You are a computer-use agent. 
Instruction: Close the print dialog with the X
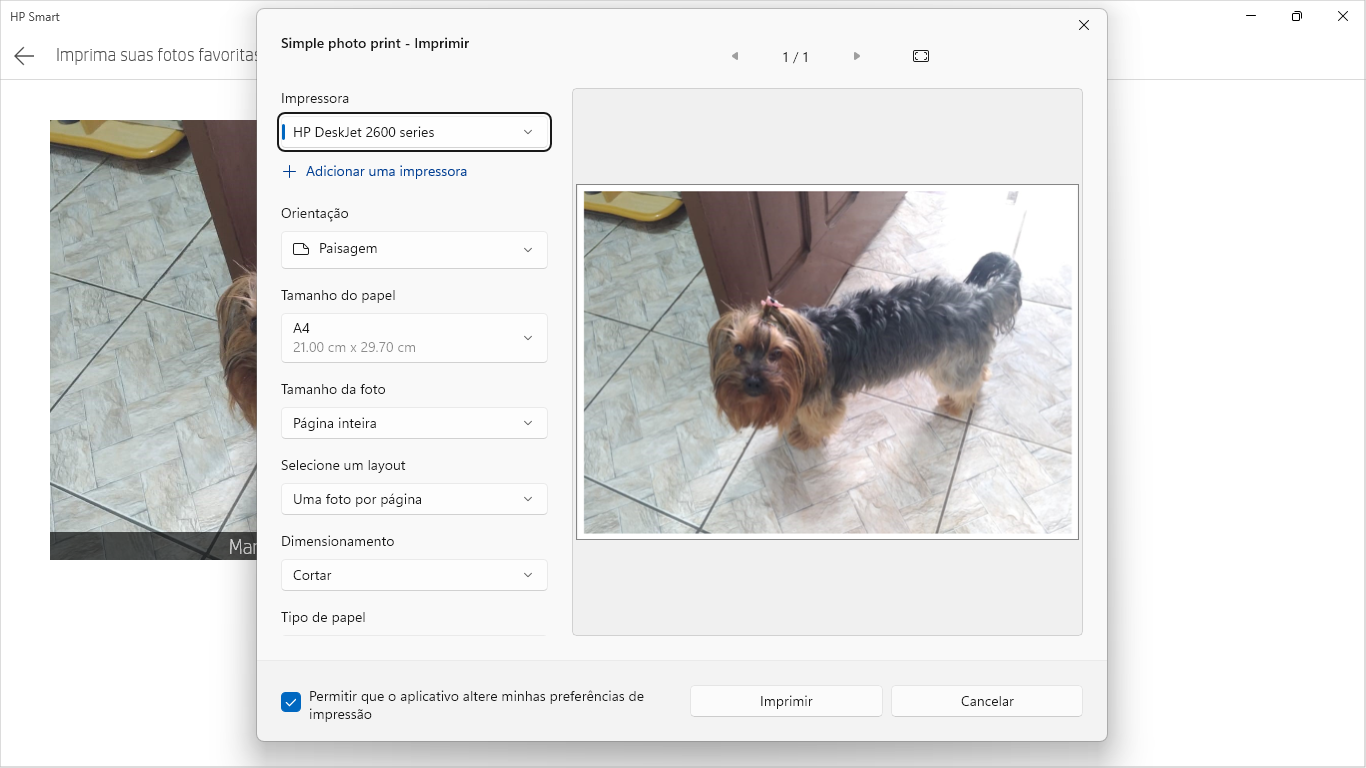pyautogui.click(x=1084, y=26)
